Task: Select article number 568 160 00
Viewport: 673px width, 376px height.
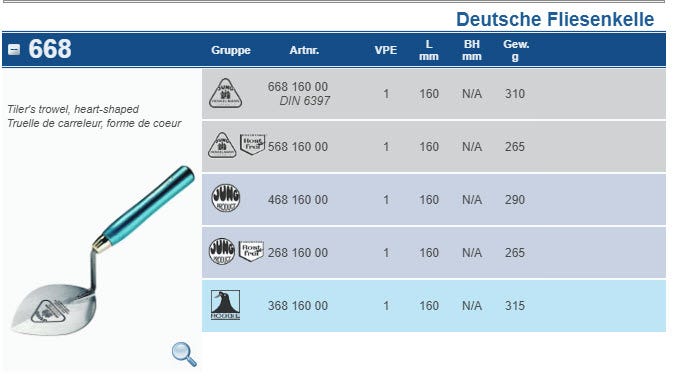Action: coord(298,147)
